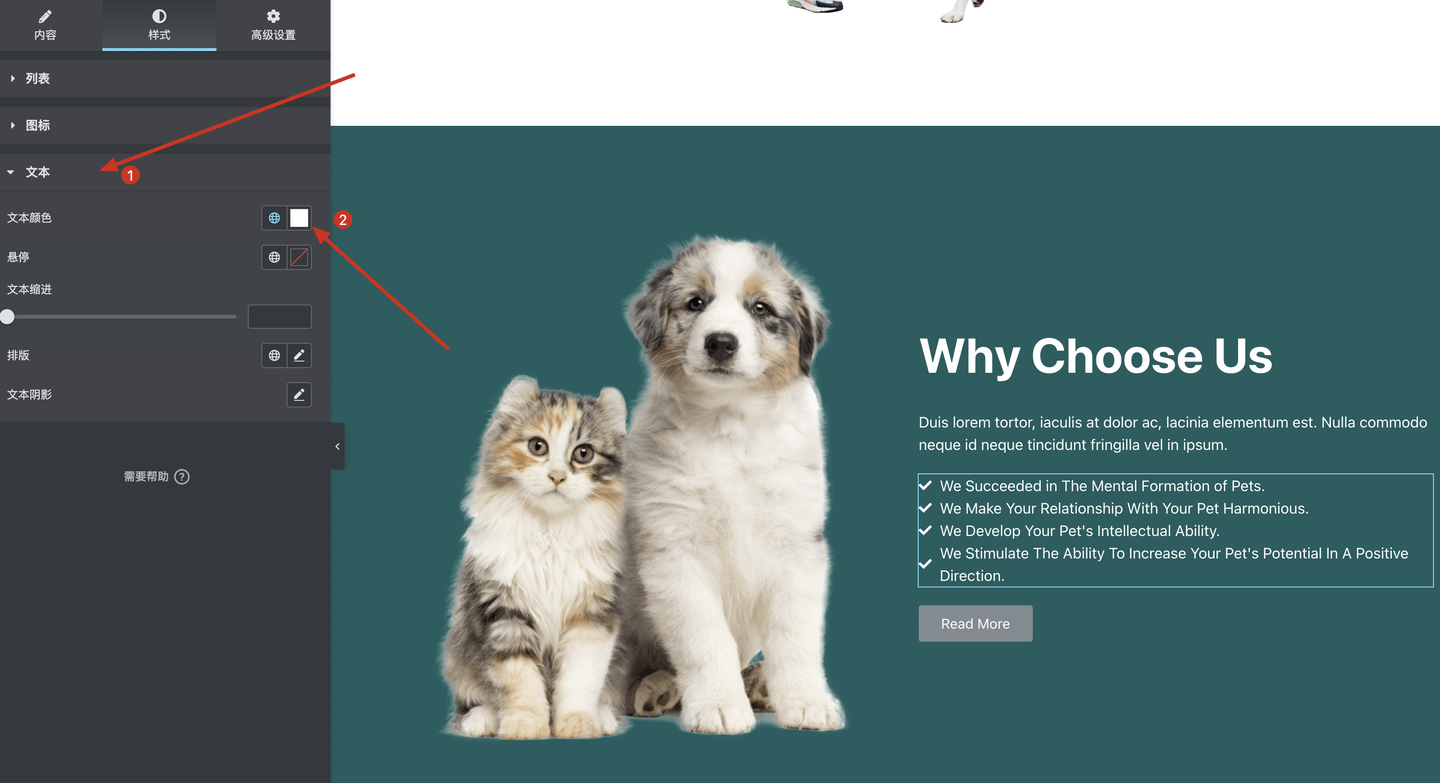Click the 需要帮助 question mark icon
1440x783 pixels.
tap(182, 477)
